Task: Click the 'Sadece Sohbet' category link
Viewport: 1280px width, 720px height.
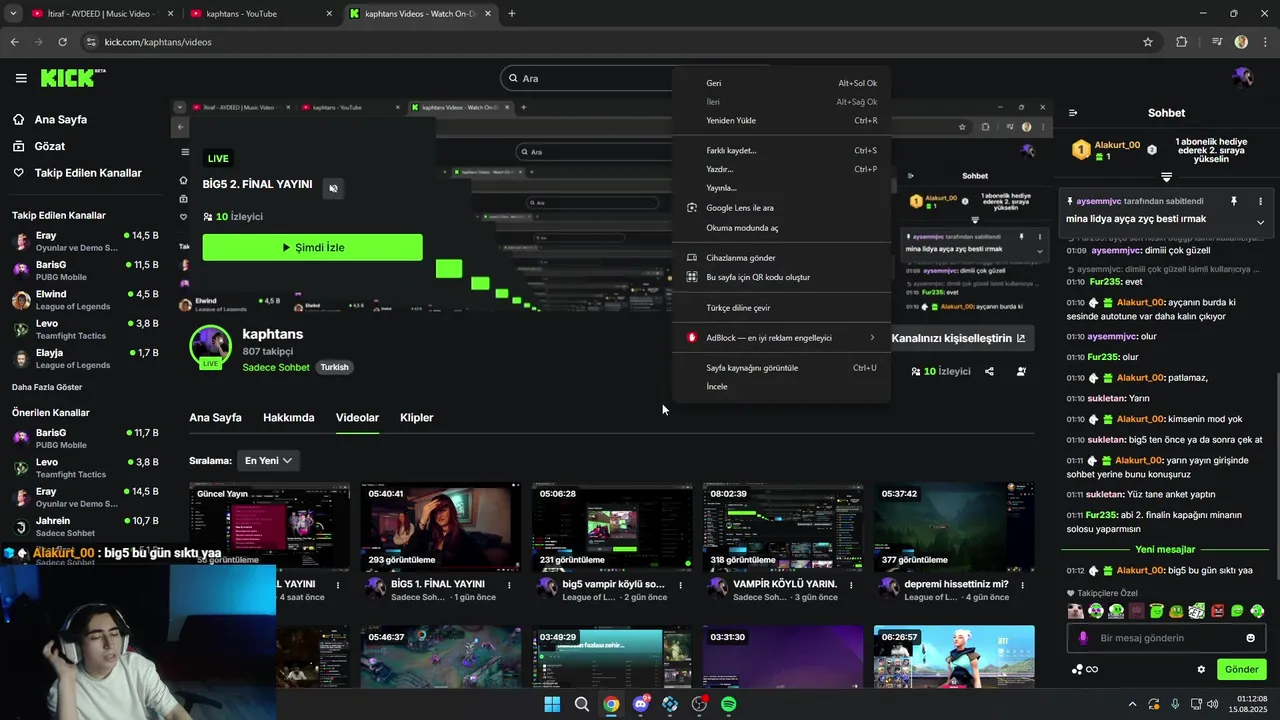Action: [x=276, y=367]
